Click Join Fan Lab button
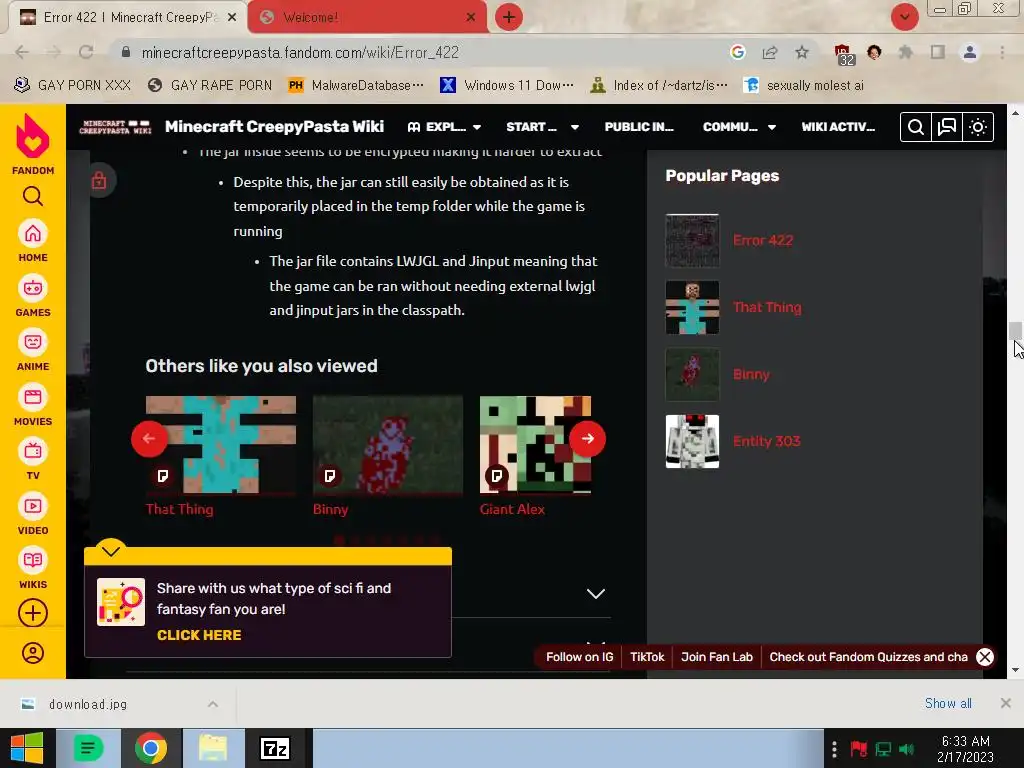This screenshot has height=768, width=1024. pyautogui.click(x=716, y=657)
